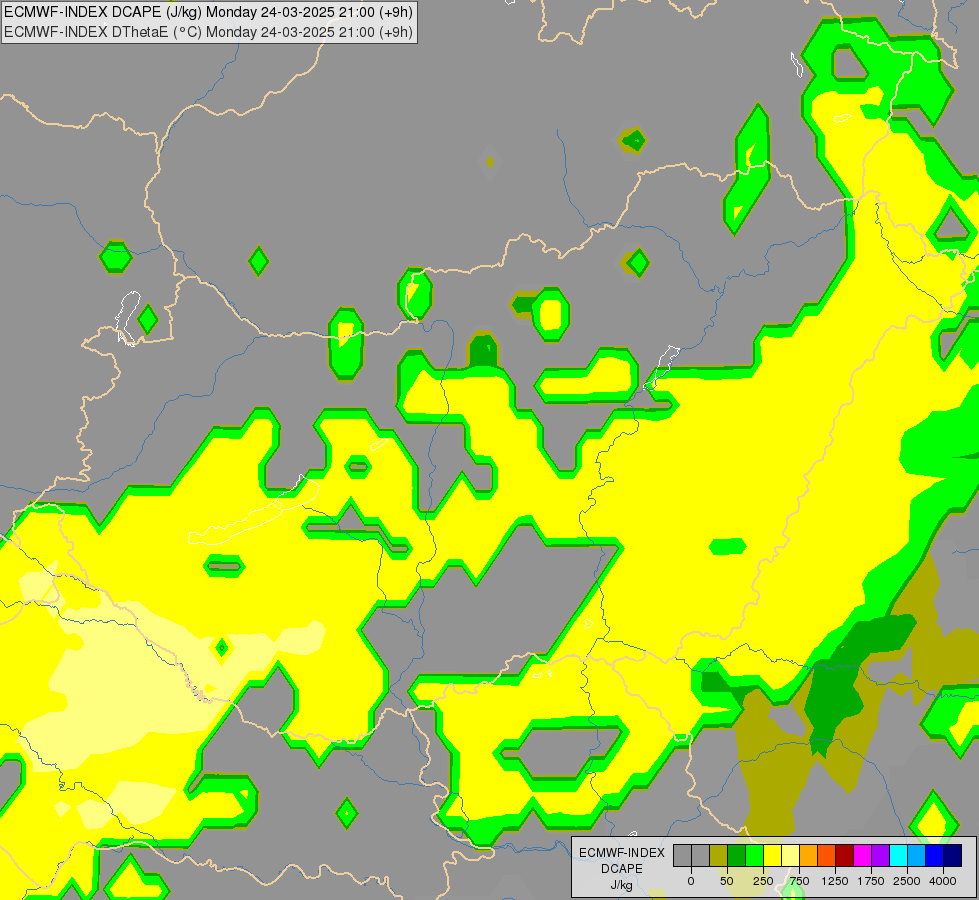Click the navy legend swatch
Screen dimensions: 979x900
pyautogui.click(x=953, y=855)
